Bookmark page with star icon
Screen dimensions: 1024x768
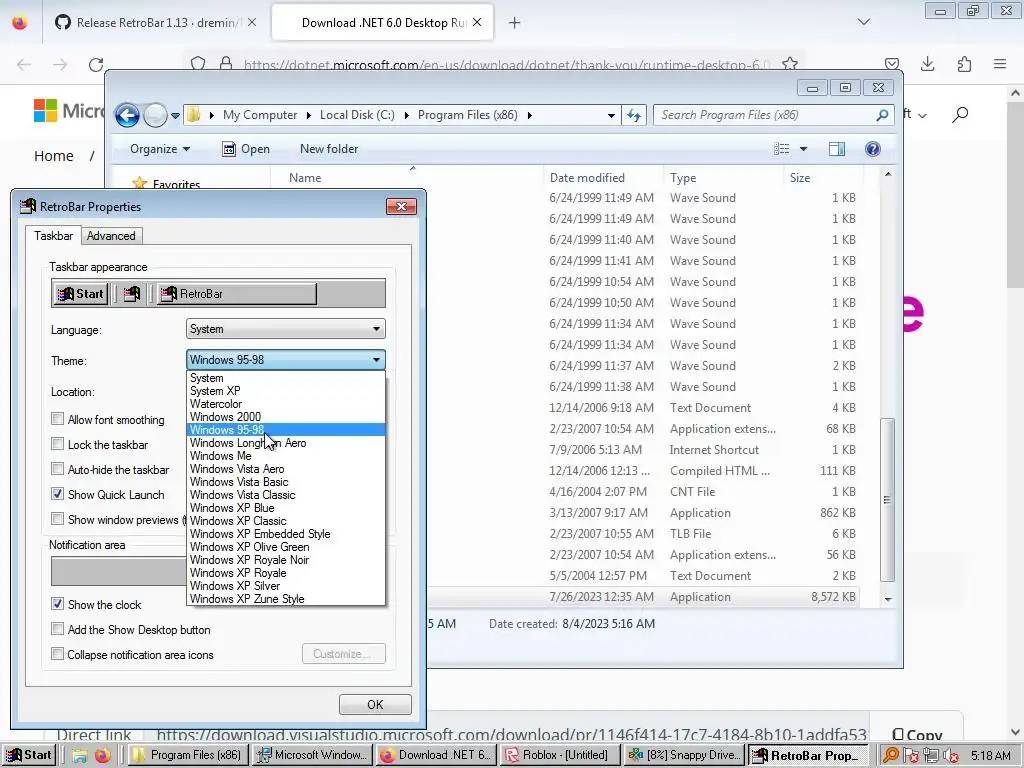tap(790, 63)
